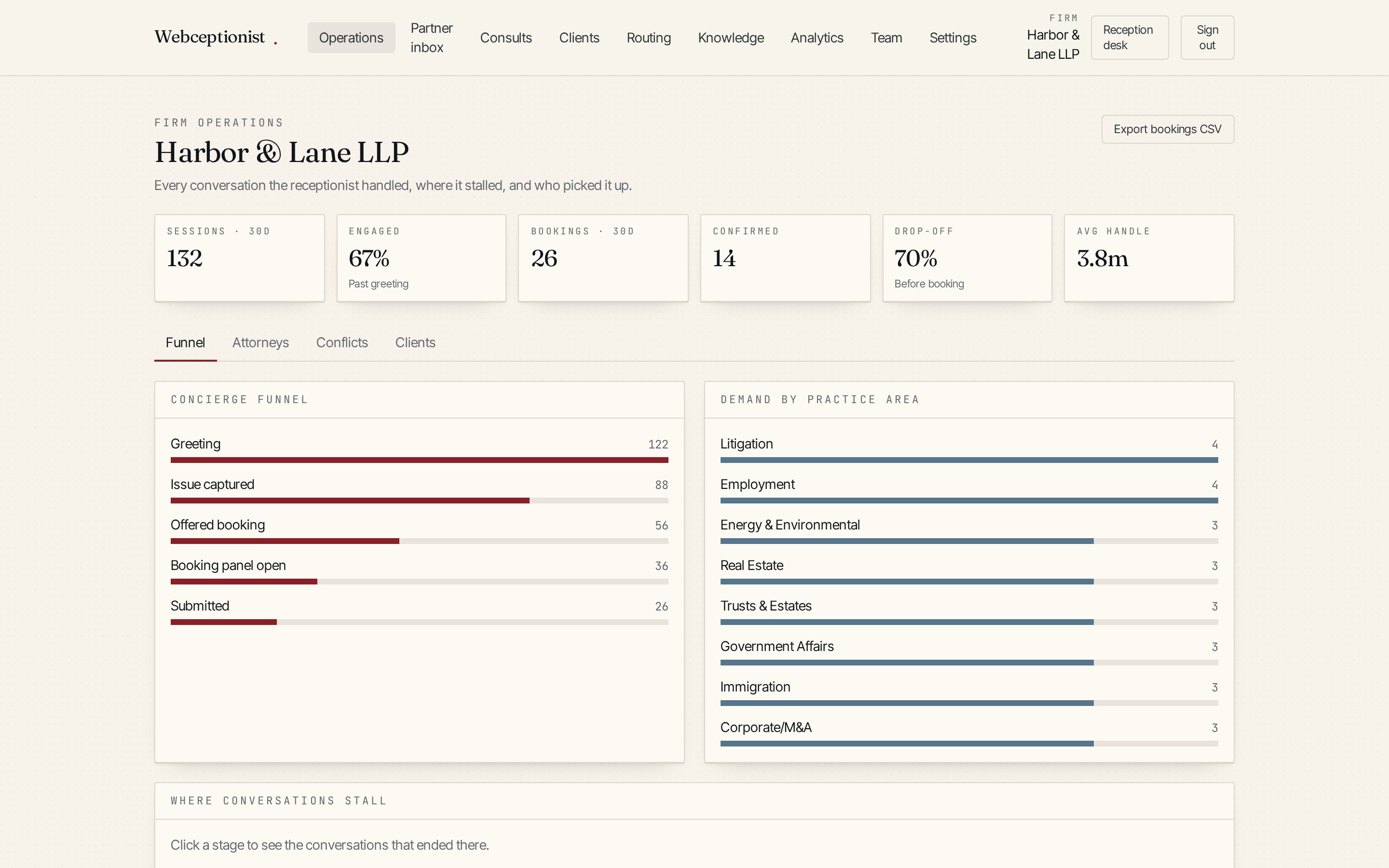Click the Avg Handle 3.8m card
This screenshot has width=1389, height=868.
pyautogui.click(x=1149, y=258)
